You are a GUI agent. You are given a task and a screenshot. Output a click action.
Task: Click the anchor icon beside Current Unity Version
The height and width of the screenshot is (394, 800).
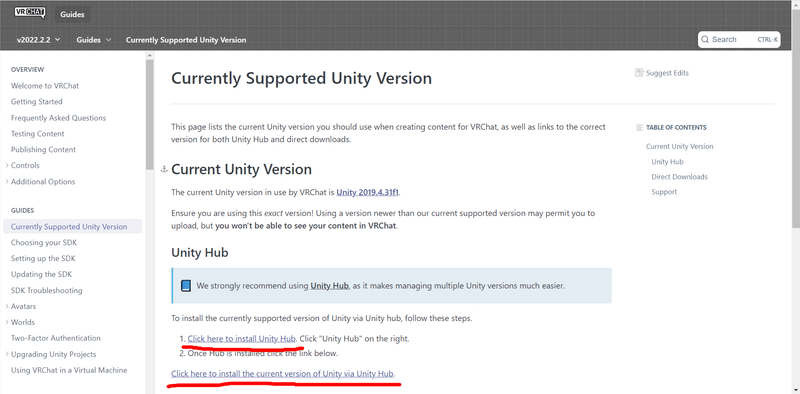164,169
